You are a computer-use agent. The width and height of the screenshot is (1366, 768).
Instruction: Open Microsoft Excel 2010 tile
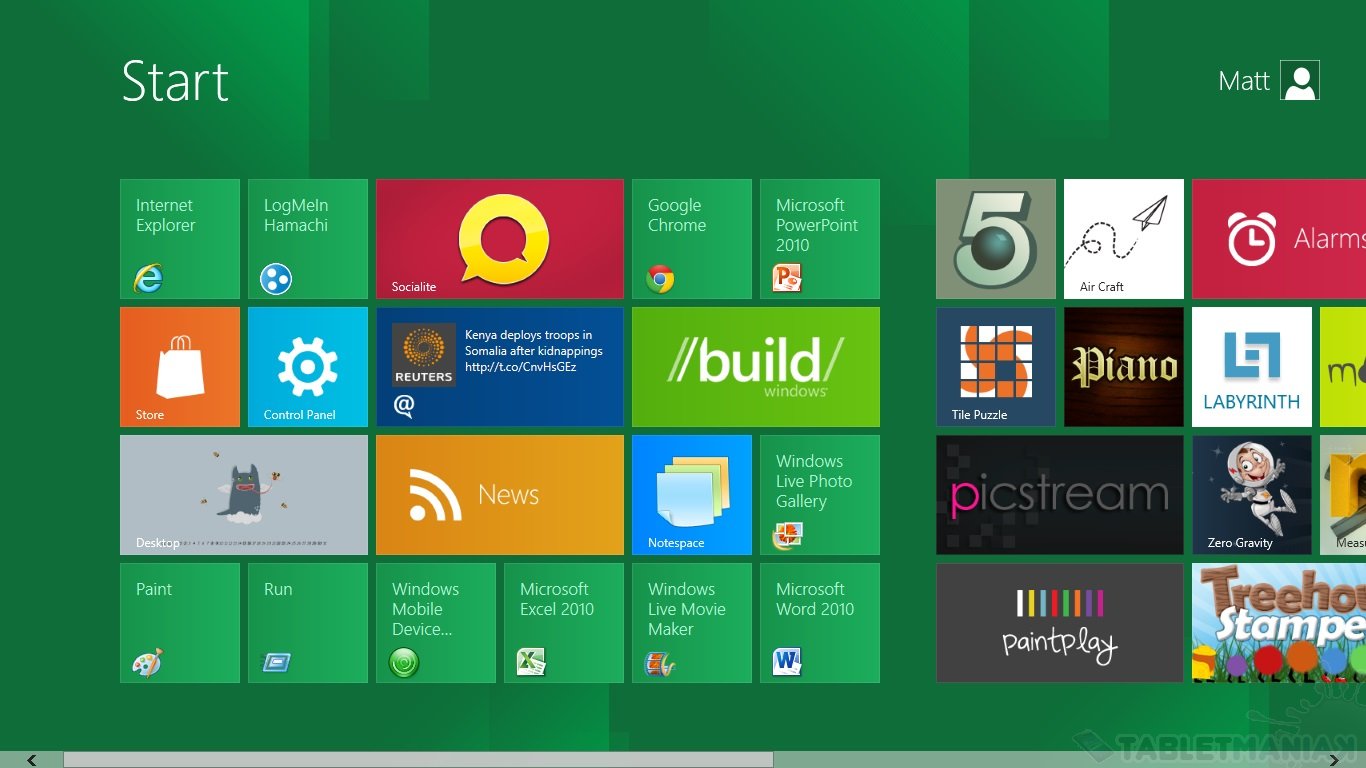[564, 623]
